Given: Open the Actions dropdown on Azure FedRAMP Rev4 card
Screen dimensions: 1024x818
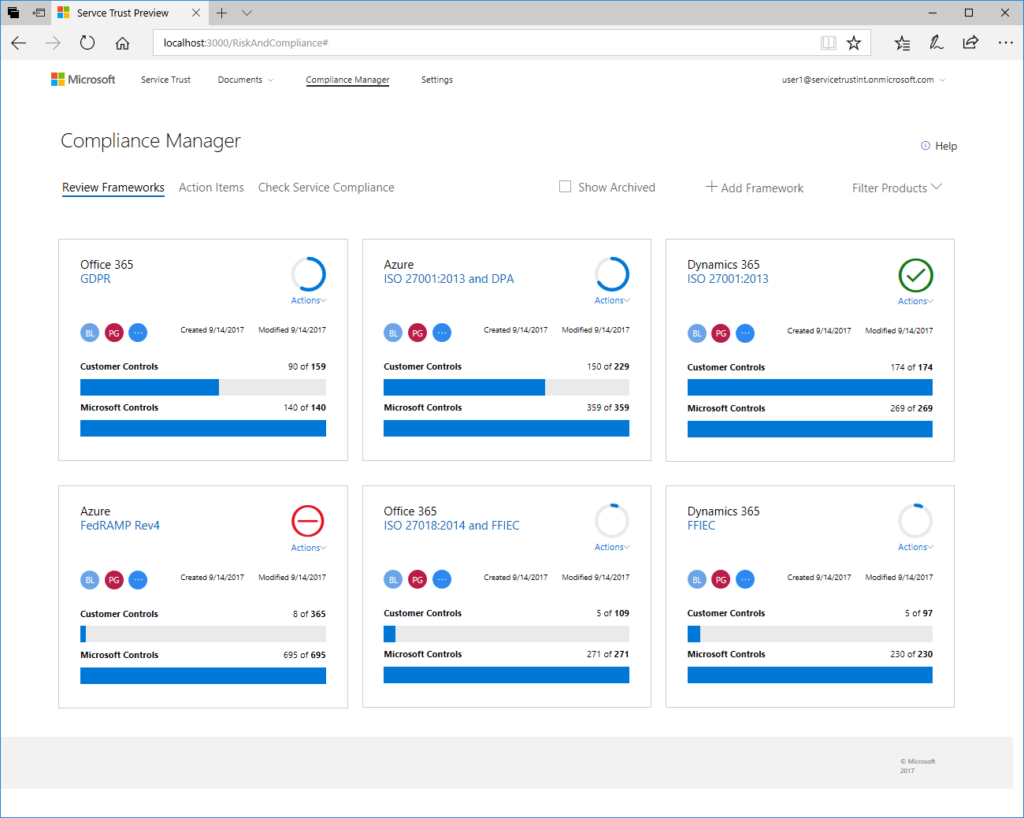Looking at the screenshot, I should [307, 547].
